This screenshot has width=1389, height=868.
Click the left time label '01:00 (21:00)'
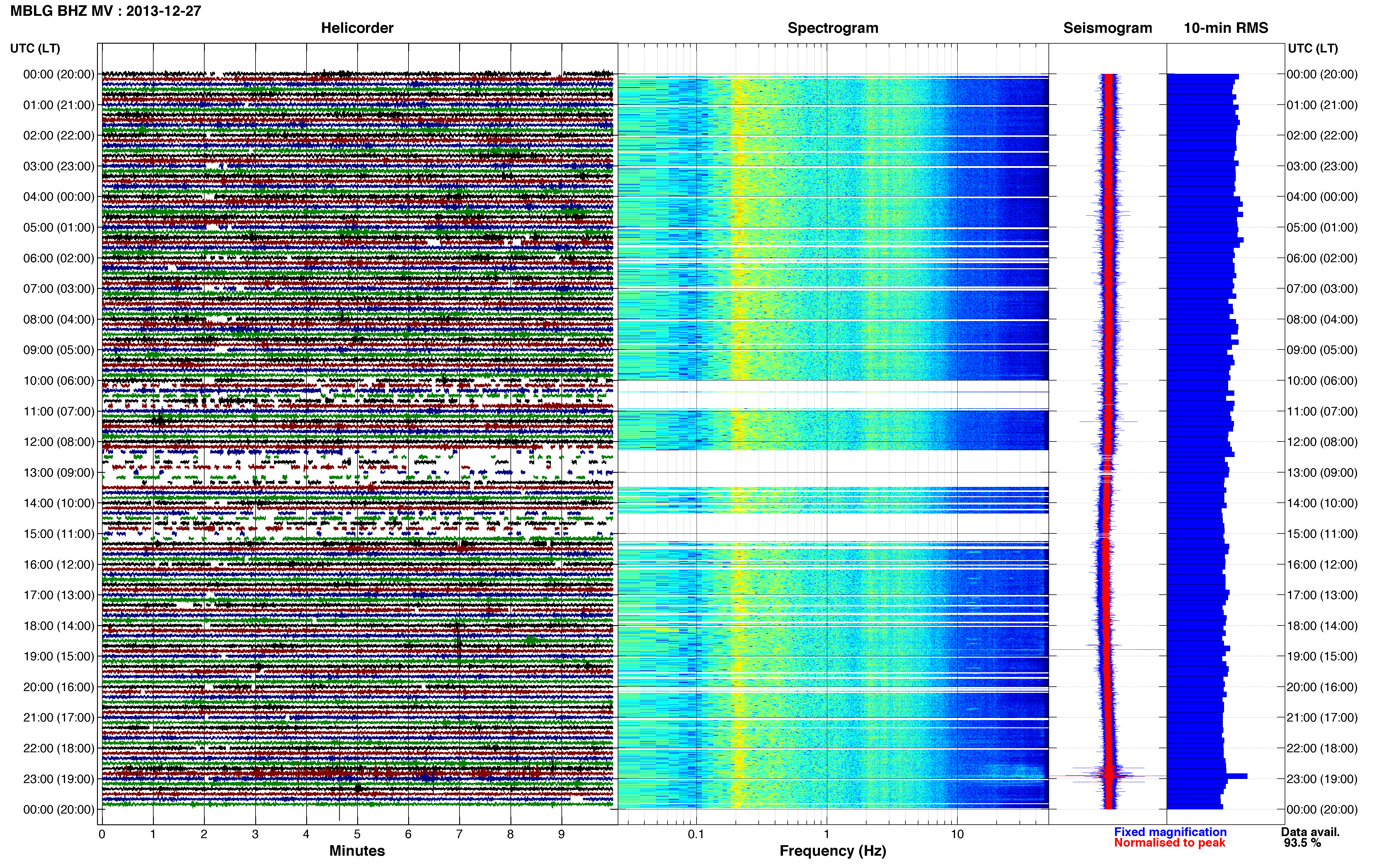point(59,105)
